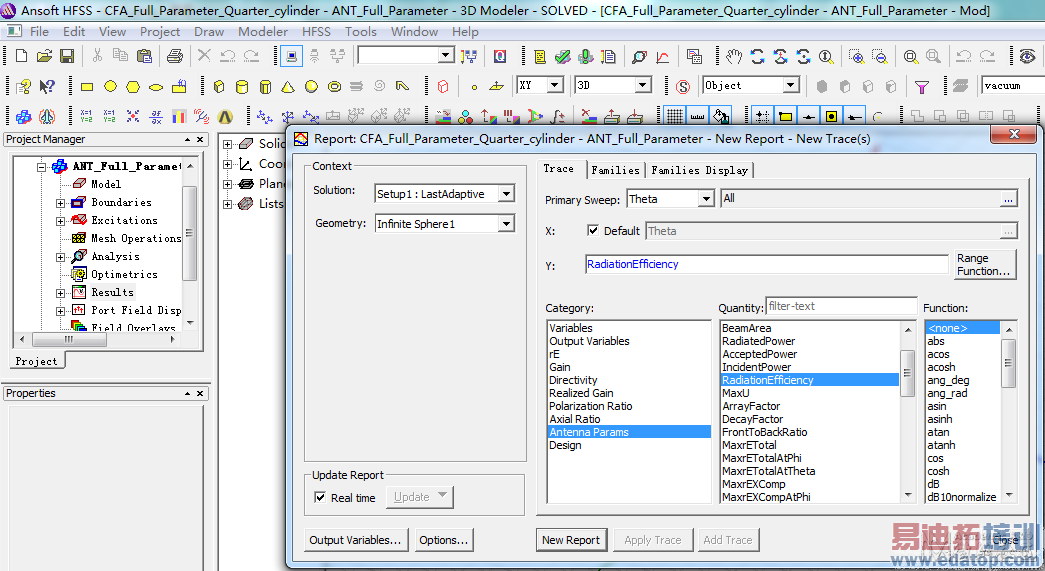This screenshot has width=1045, height=571.
Task: Click the context help arrow icon
Action: [47, 86]
